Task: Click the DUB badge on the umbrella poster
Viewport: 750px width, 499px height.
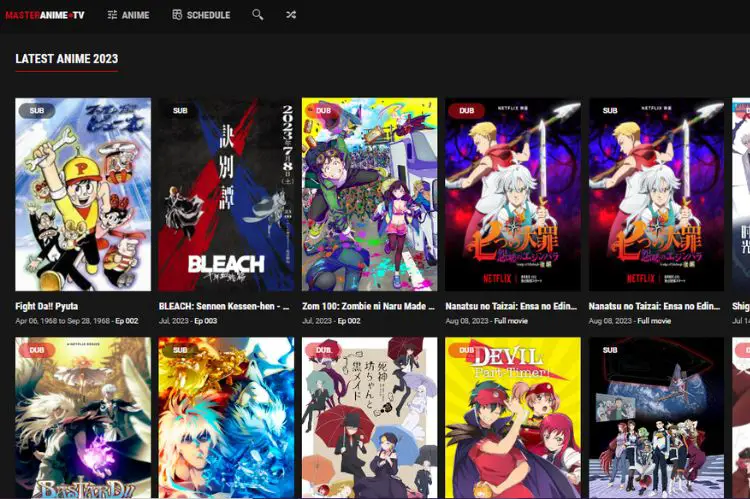Action: coord(323,350)
